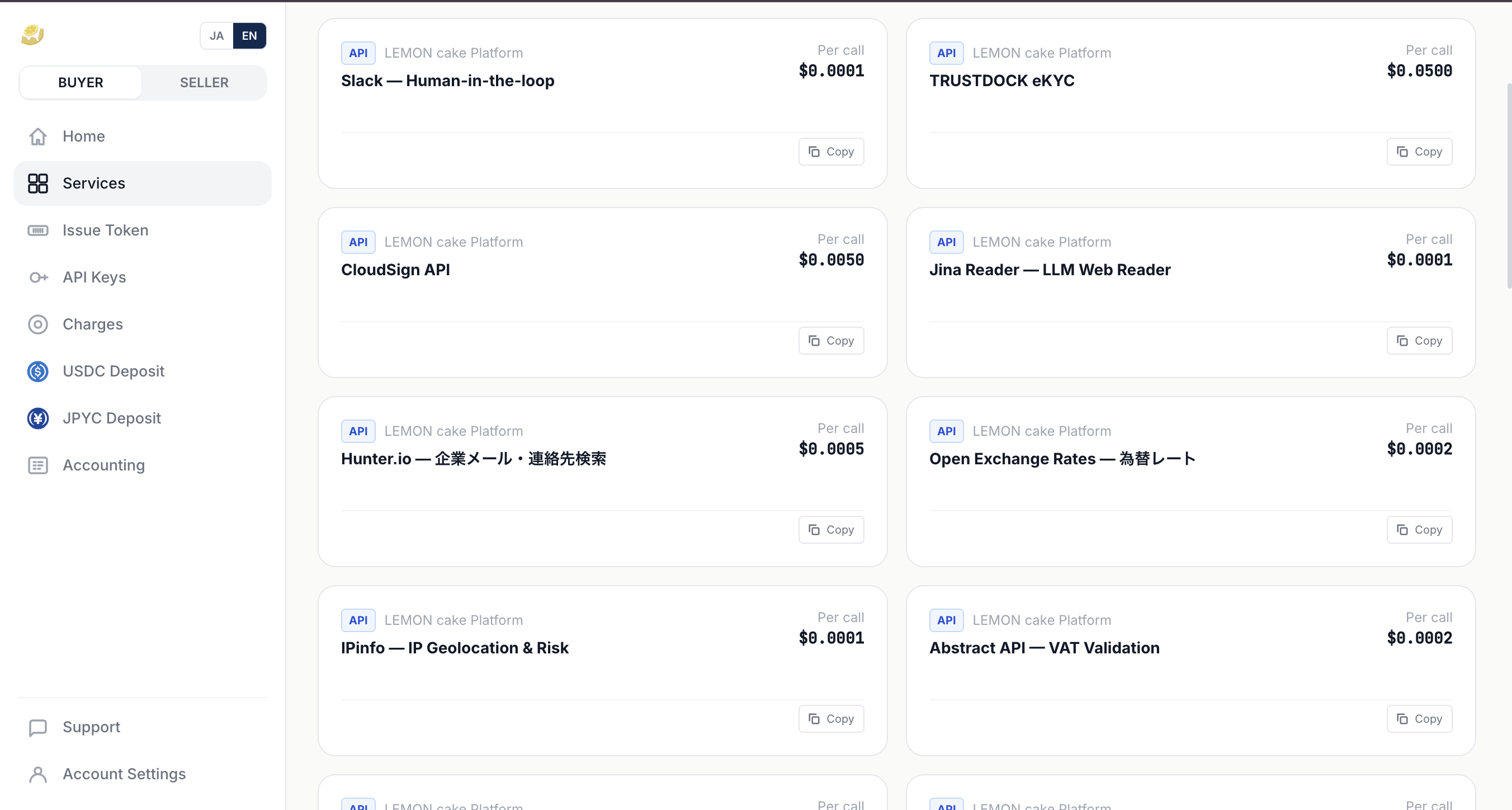
Task: Select the SELLER mode tab
Action: (x=204, y=83)
